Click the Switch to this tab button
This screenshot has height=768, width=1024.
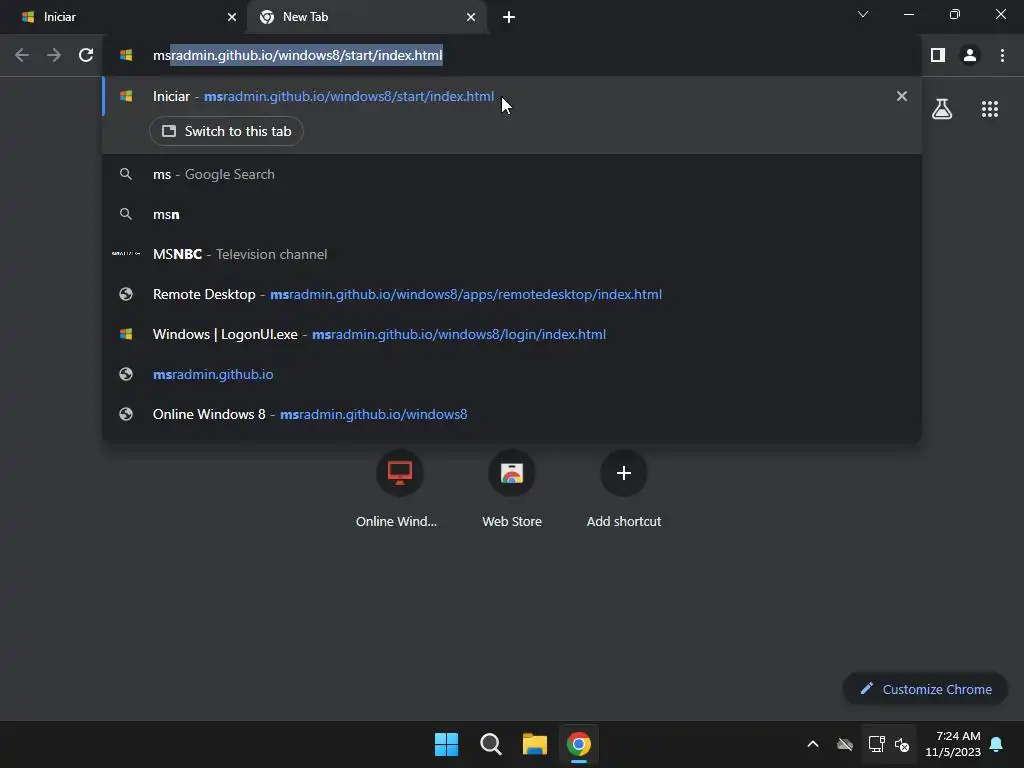tap(226, 131)
